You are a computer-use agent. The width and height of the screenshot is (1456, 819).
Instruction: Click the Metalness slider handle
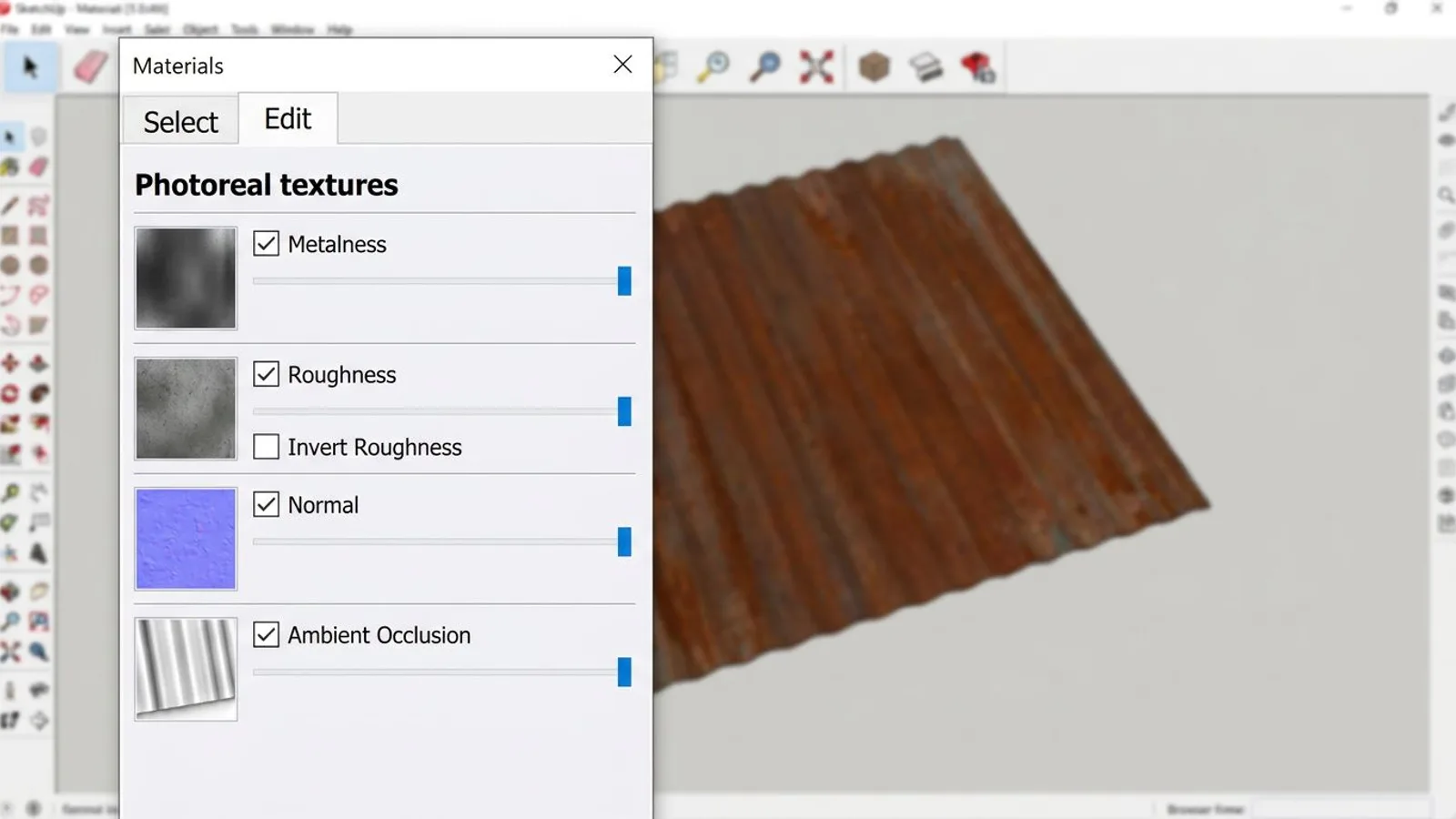pos(624,281)
